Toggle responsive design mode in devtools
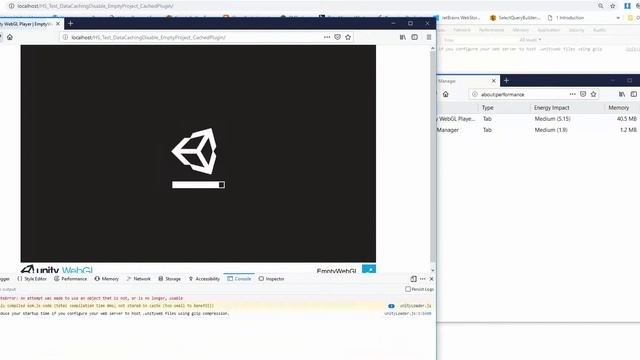The width and height of the screenshot is (640, 360). tap(413, 279)
